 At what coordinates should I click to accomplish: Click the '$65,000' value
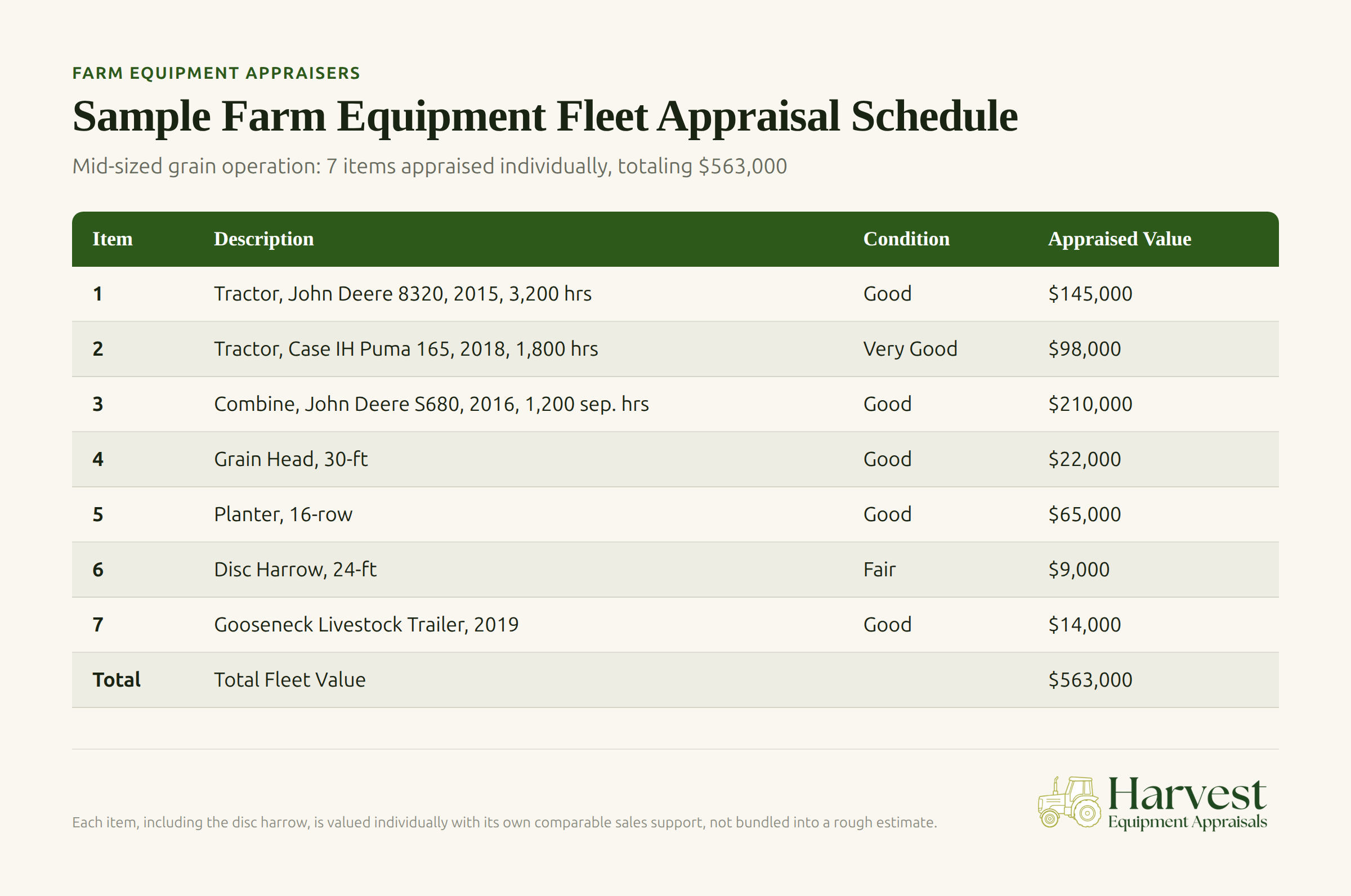point(1084,514)
